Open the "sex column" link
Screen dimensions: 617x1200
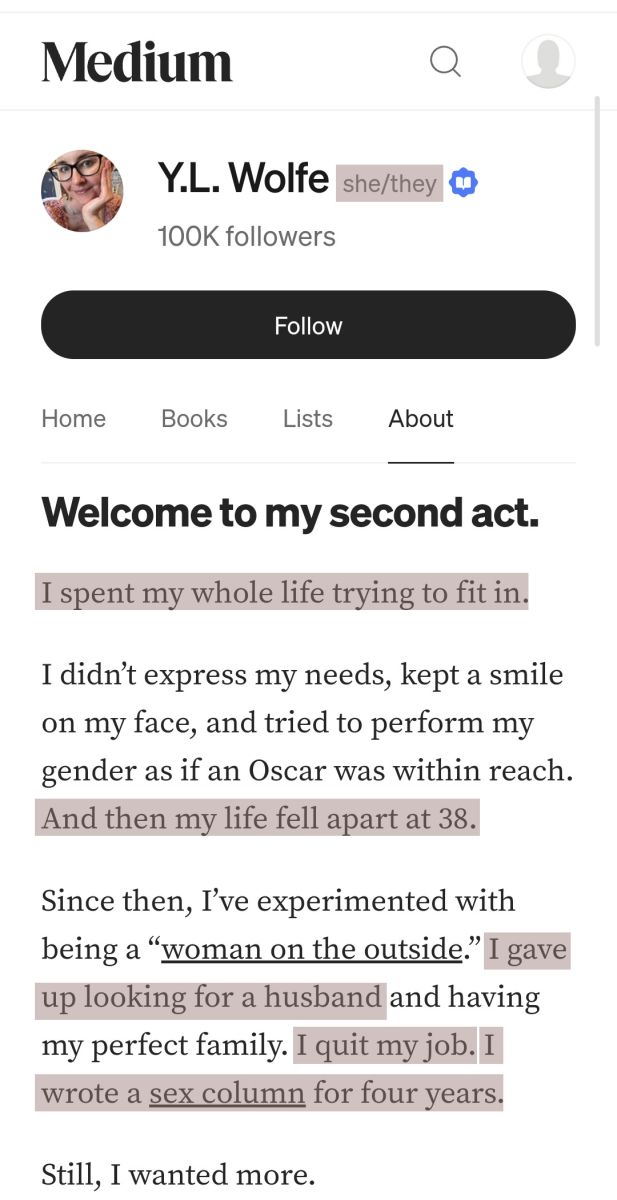pyautogui.click(x=227, y=1093)
